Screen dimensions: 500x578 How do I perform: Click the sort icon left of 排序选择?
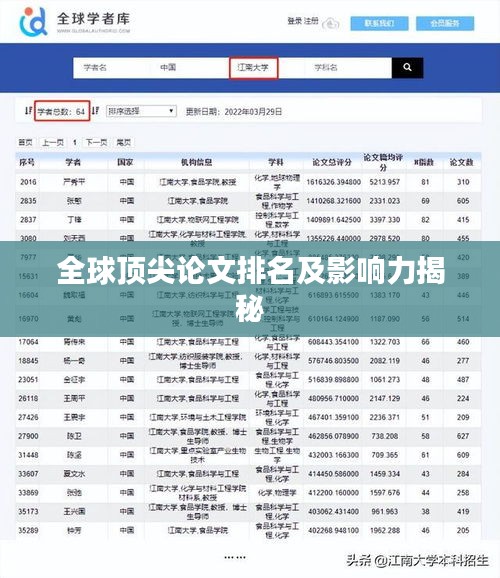pos(96,110)
